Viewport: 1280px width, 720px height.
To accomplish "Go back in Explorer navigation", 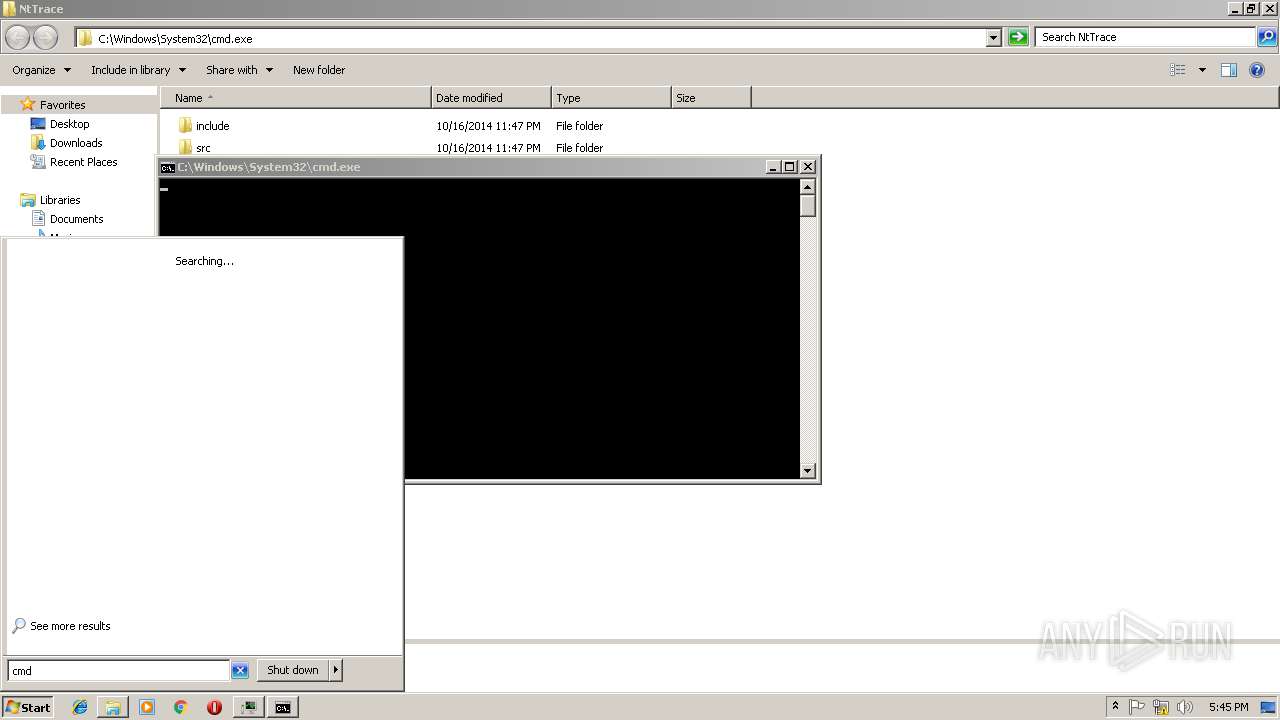I will click(x=17, y=37).
